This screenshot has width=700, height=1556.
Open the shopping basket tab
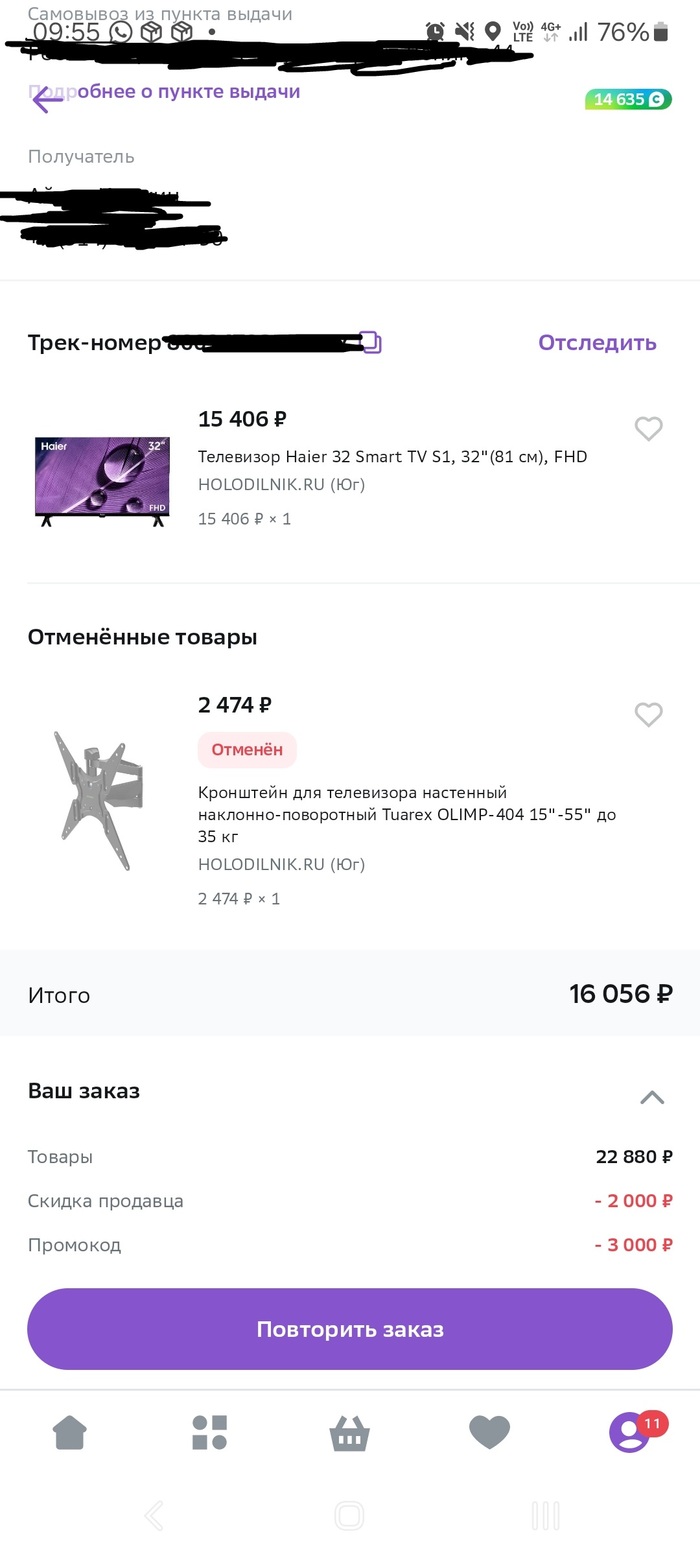tap(349, 1434)
